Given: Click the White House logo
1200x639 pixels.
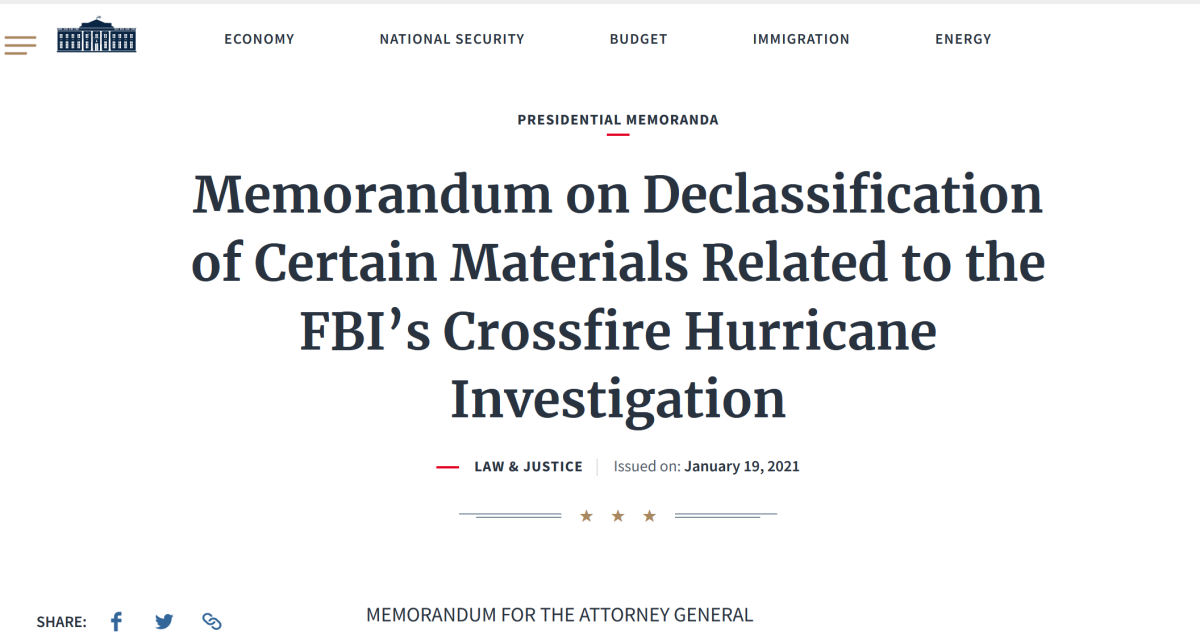Looking at the screenshot, I should [x=96, y=36].
